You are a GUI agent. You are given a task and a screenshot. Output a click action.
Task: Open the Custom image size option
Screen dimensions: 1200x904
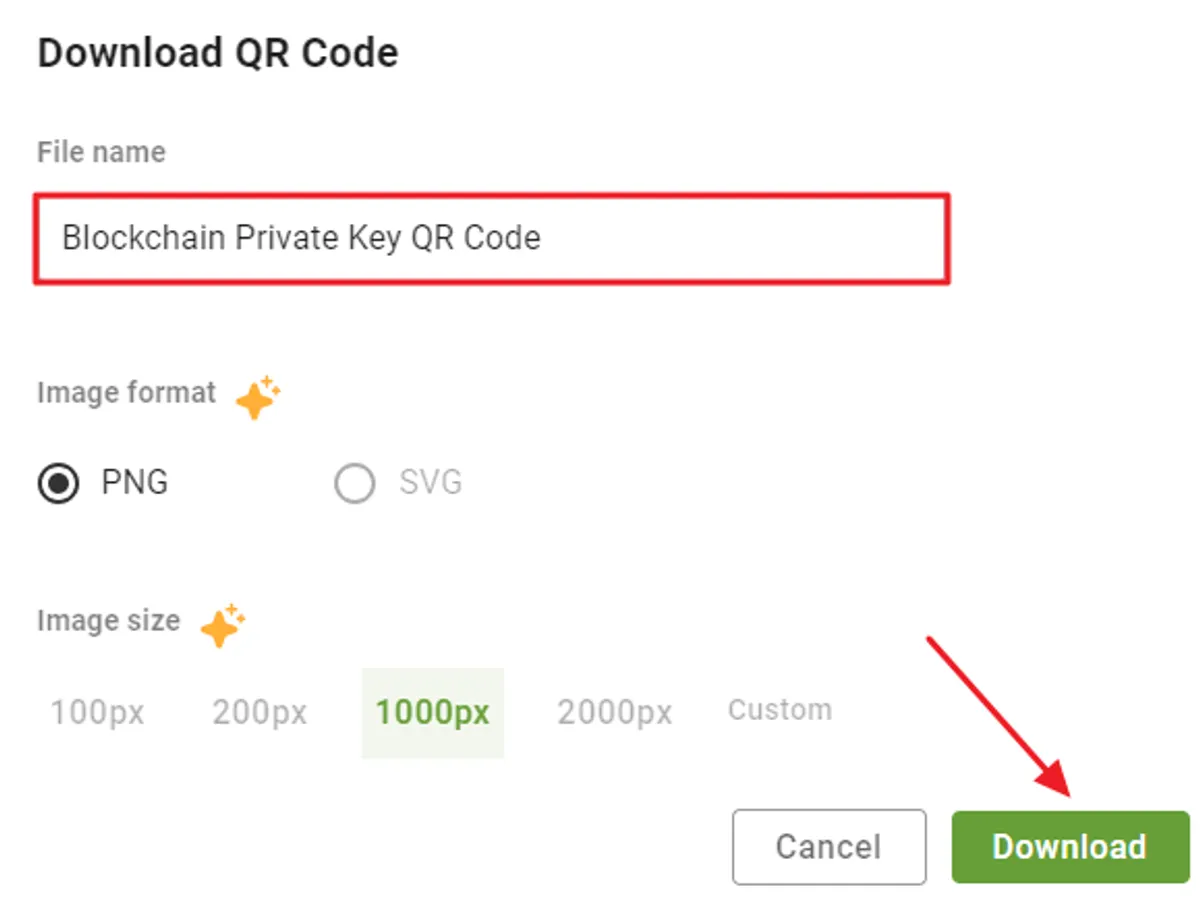tap(779, 710)
